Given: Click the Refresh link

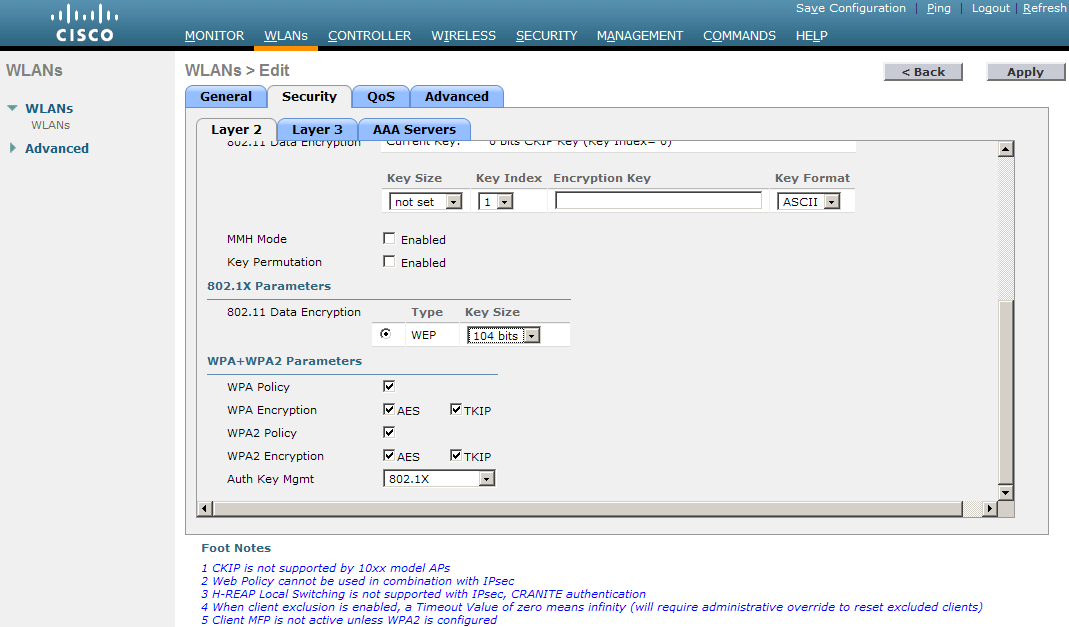Looking at the screenshot, I should 1044,8.
